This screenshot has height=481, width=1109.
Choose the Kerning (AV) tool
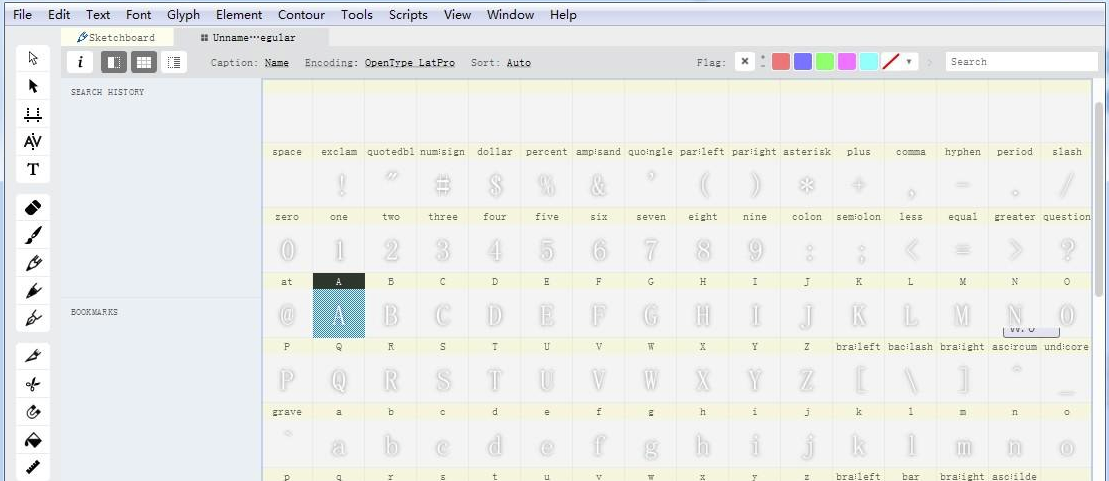(x=33, y=141)
